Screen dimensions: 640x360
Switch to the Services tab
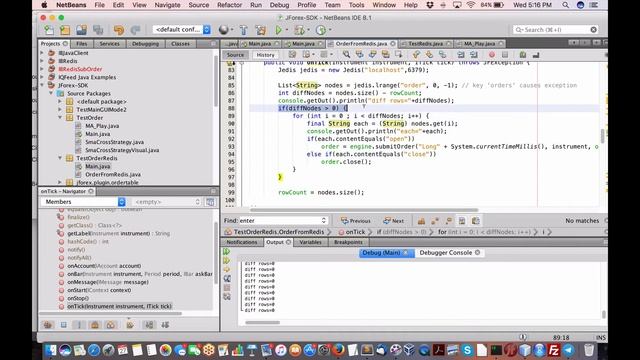click(109, 44)
